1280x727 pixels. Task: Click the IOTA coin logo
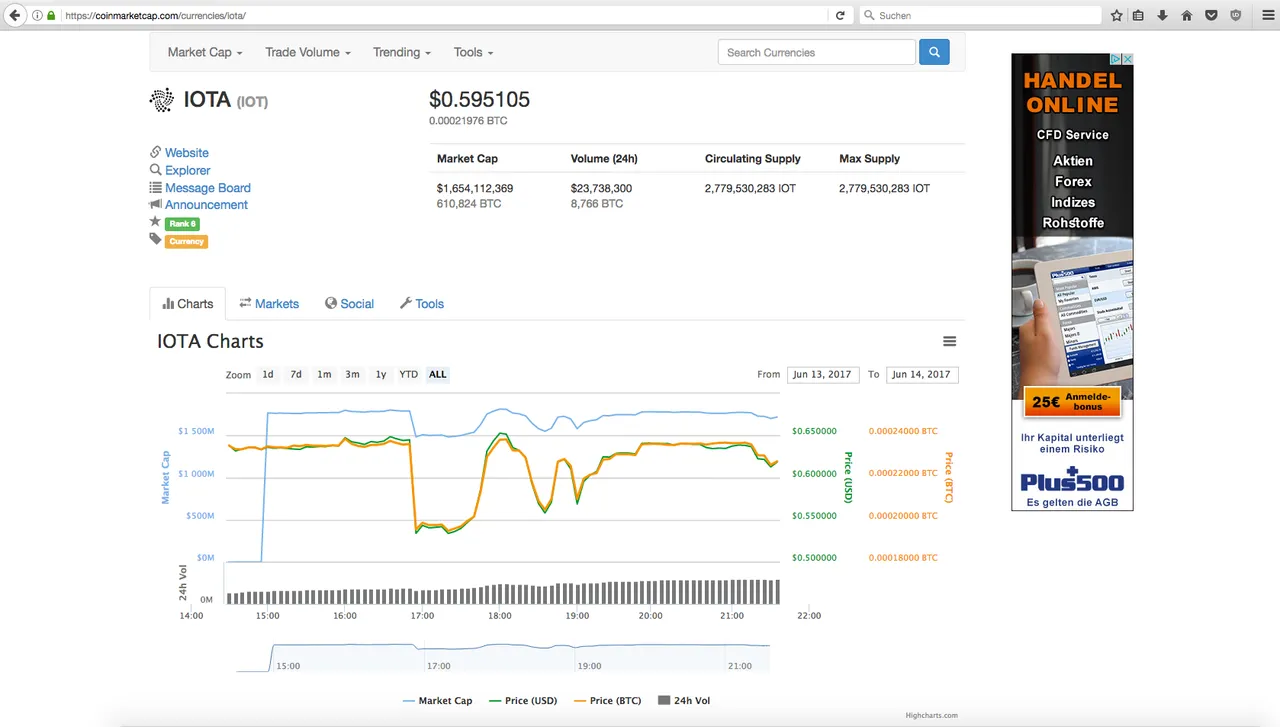coord(161,100)
